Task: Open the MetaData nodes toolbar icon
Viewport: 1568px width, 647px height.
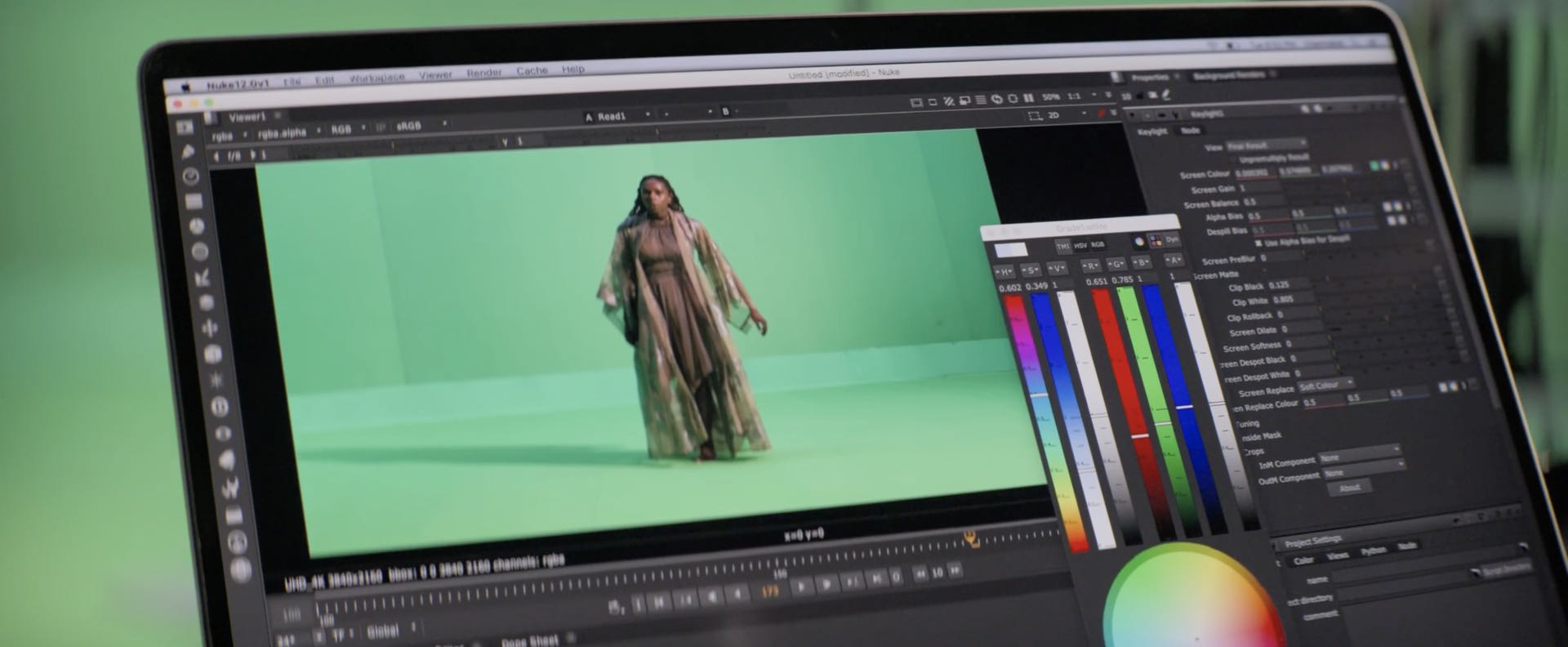Action: [x=226, y=460]
